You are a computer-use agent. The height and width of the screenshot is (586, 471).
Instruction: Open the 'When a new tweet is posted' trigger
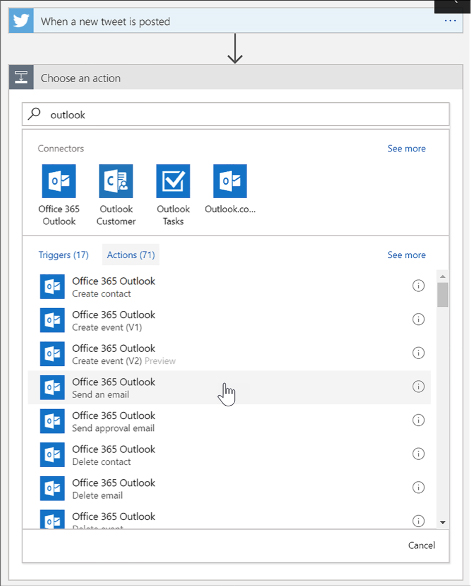236,21
